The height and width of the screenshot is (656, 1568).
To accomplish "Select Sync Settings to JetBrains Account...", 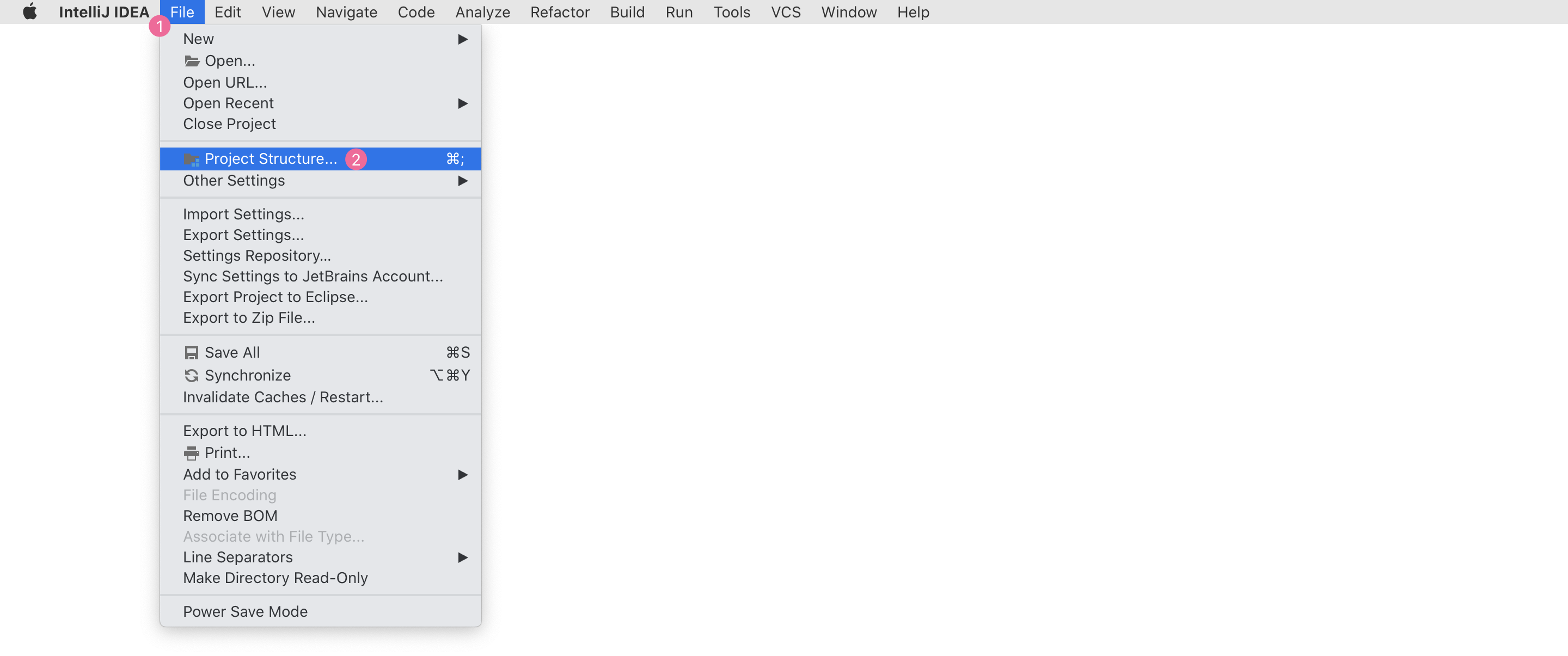I will (313, 276).
